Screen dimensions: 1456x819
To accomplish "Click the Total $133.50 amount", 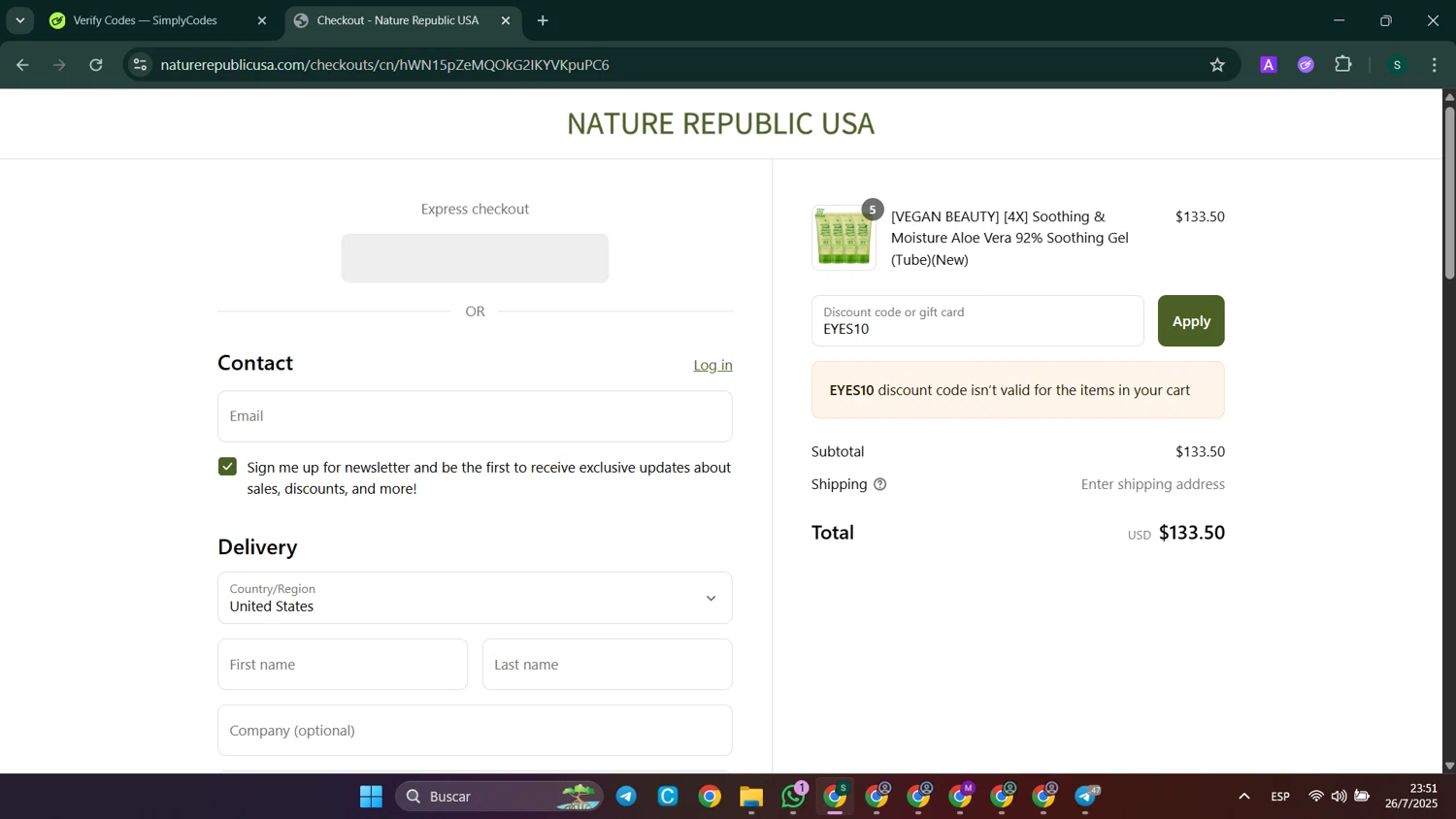I will click(1191, 533).
